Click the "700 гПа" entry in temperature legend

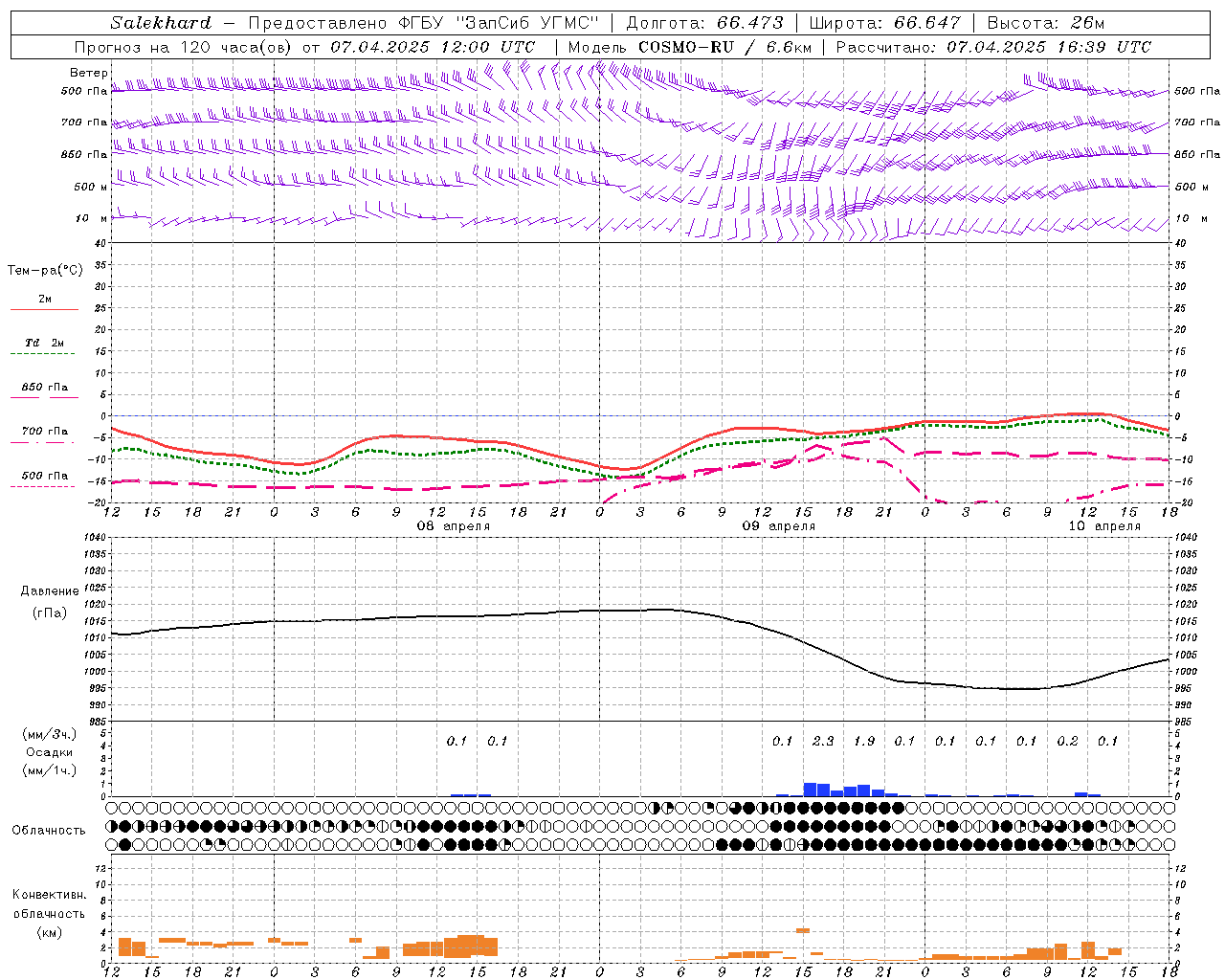pos(45,432)
